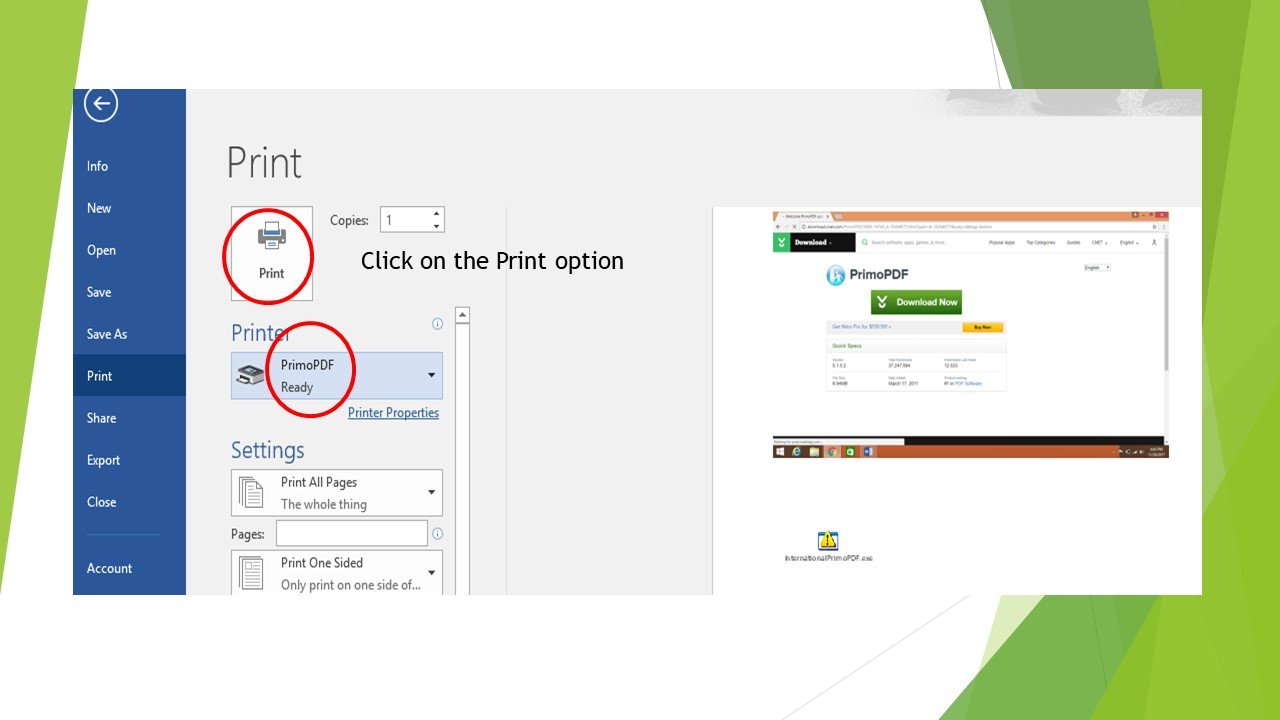Click the PrimoPDF page image in print preview

(970, 334)
